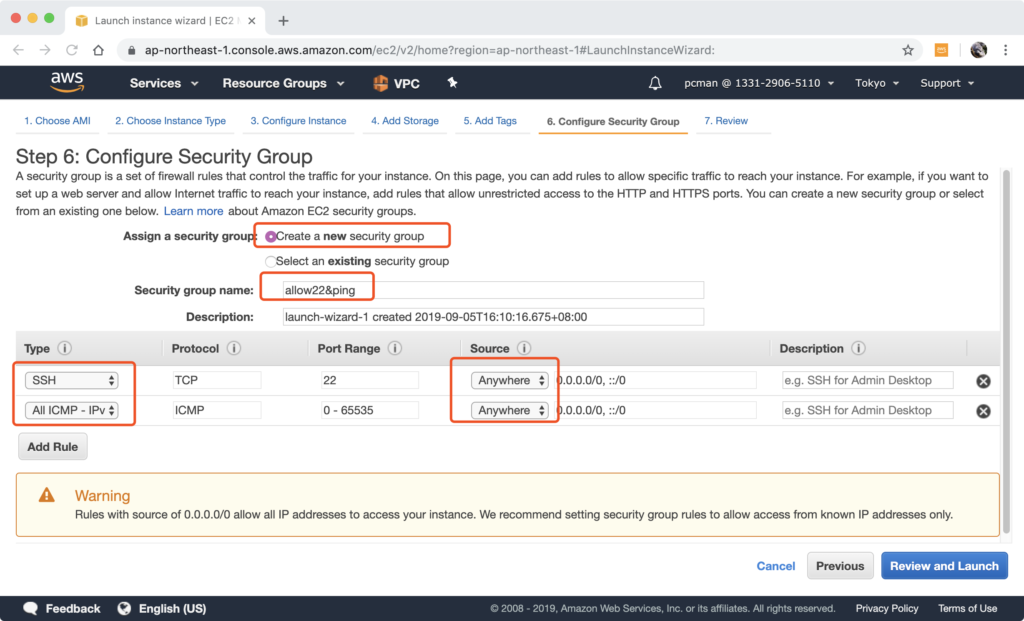Open the Chrome three-dot menu
Image resolution: width=1024 pixels, height=621 pixels.
(x=1006, y=50)
